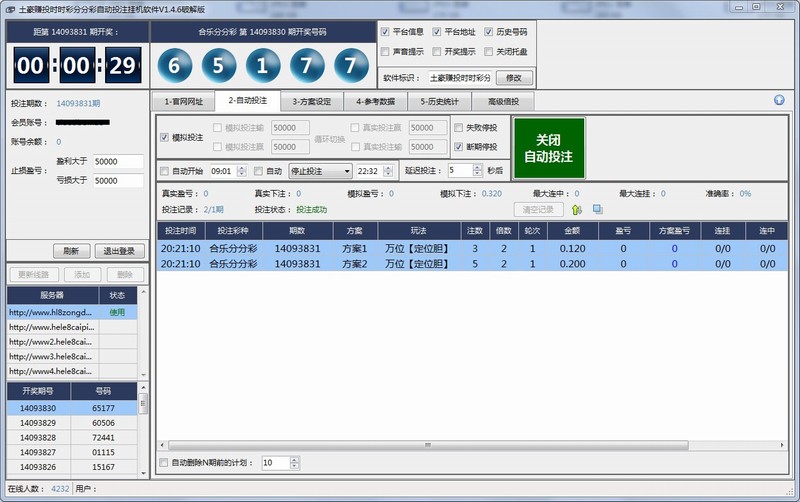
Task: Toggle the 断期停投 checkbox
Action: click(459, 146)
